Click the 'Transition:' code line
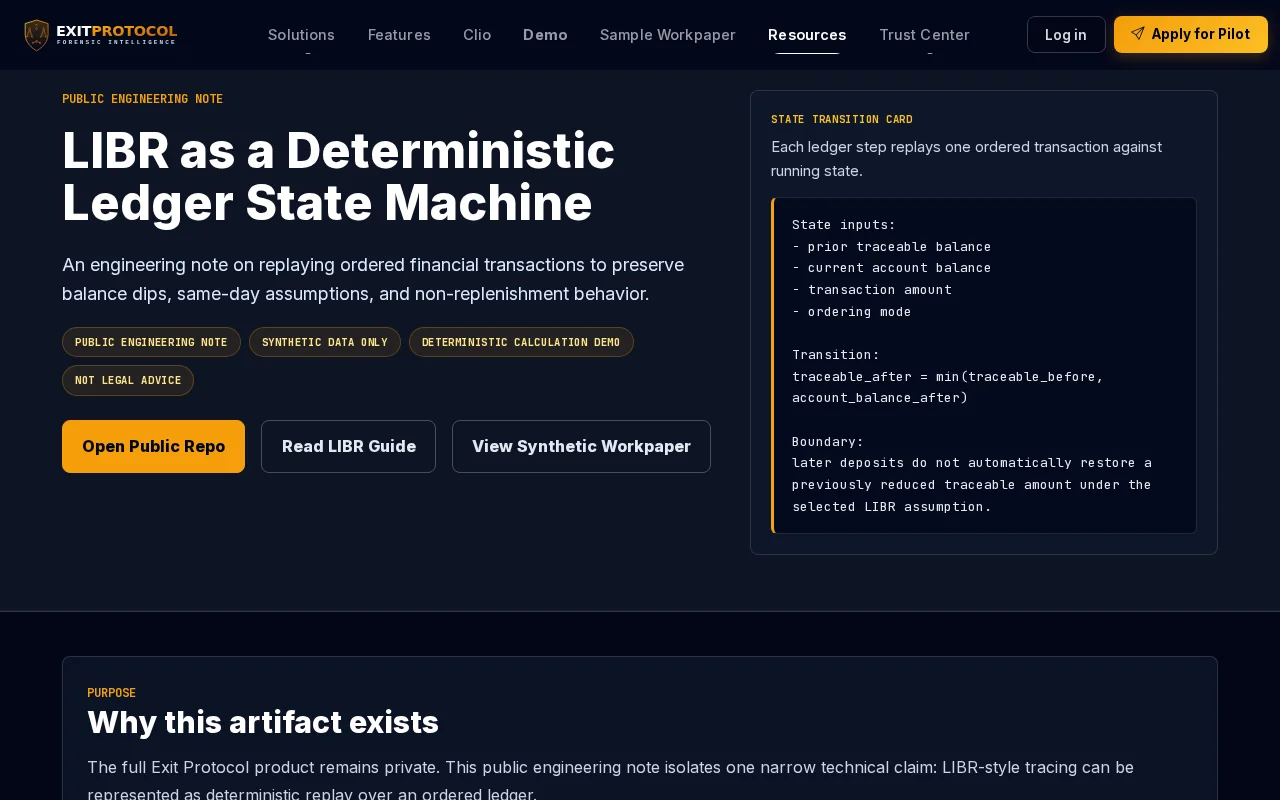The height and width of the screenshot is (800, 1280). [836, 354]
